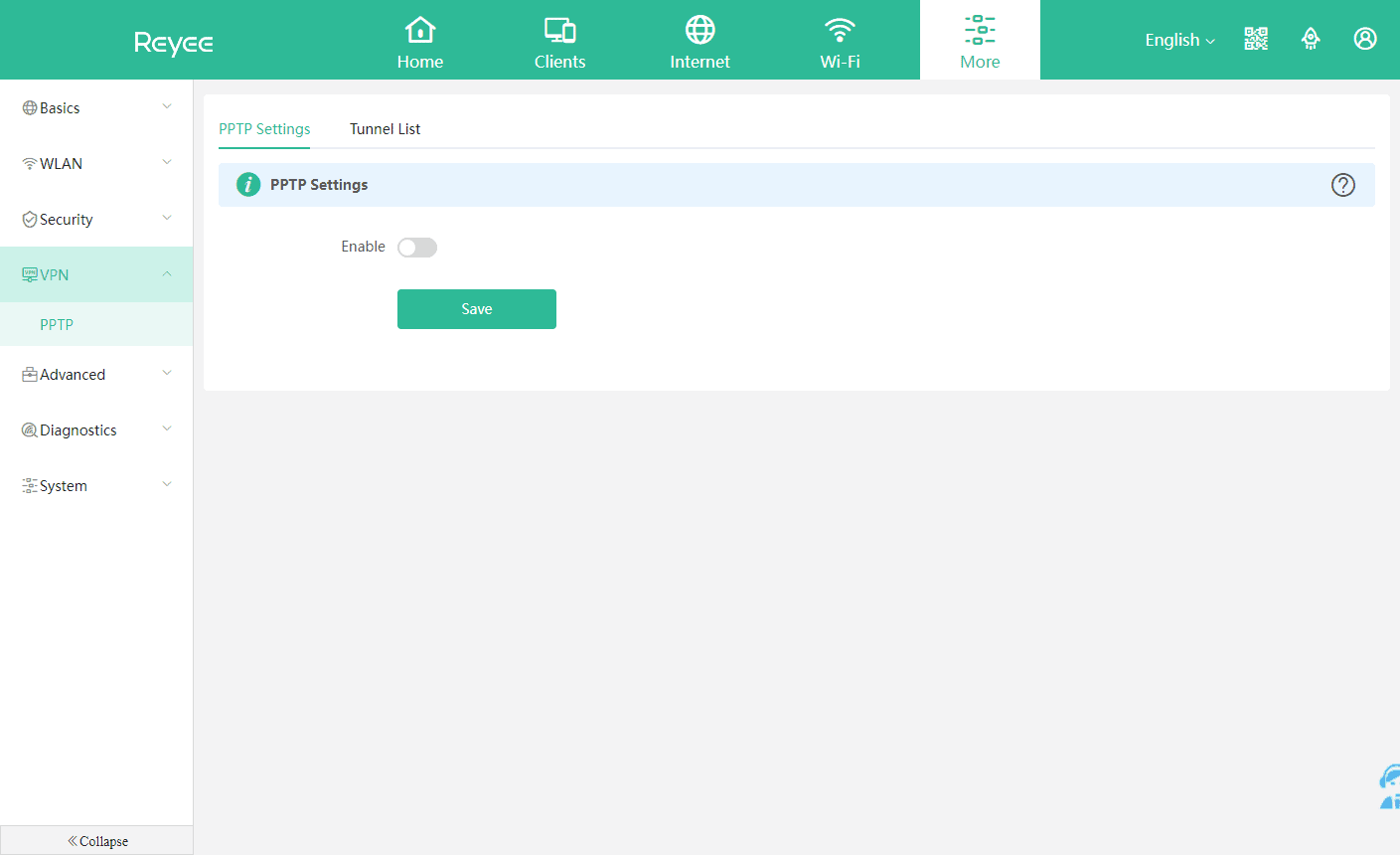Go to the Internet globe section

pos(700,31)
